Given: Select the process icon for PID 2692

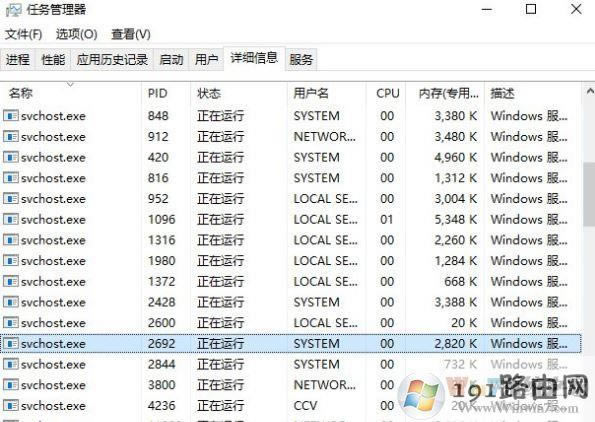Looking at the screenshot, I should [x=11, y=343].
